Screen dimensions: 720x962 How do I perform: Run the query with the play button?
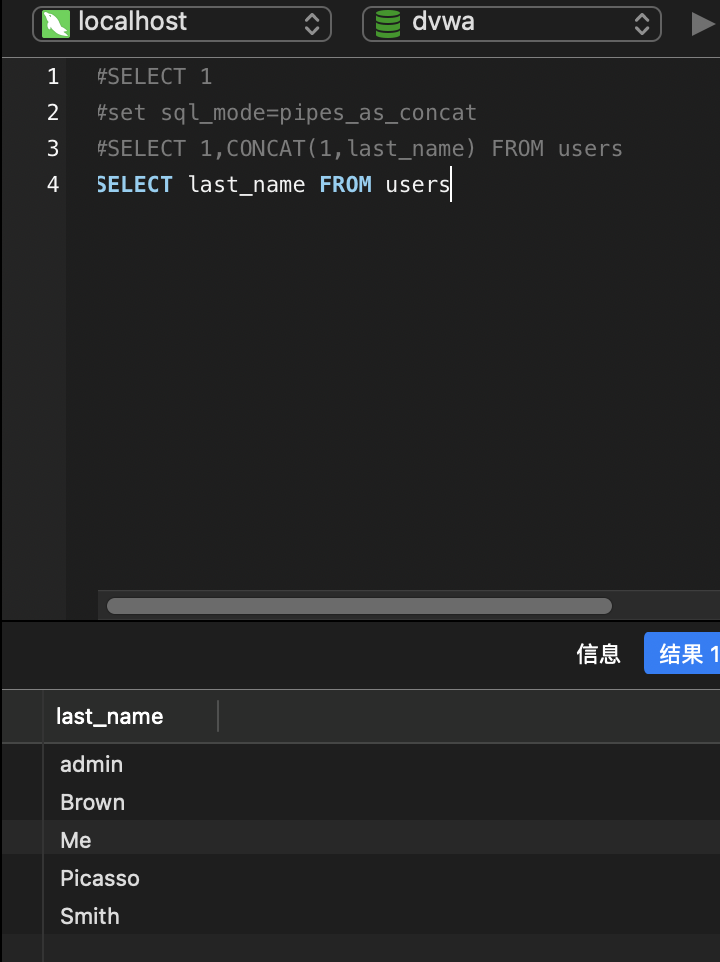(703, 23)
